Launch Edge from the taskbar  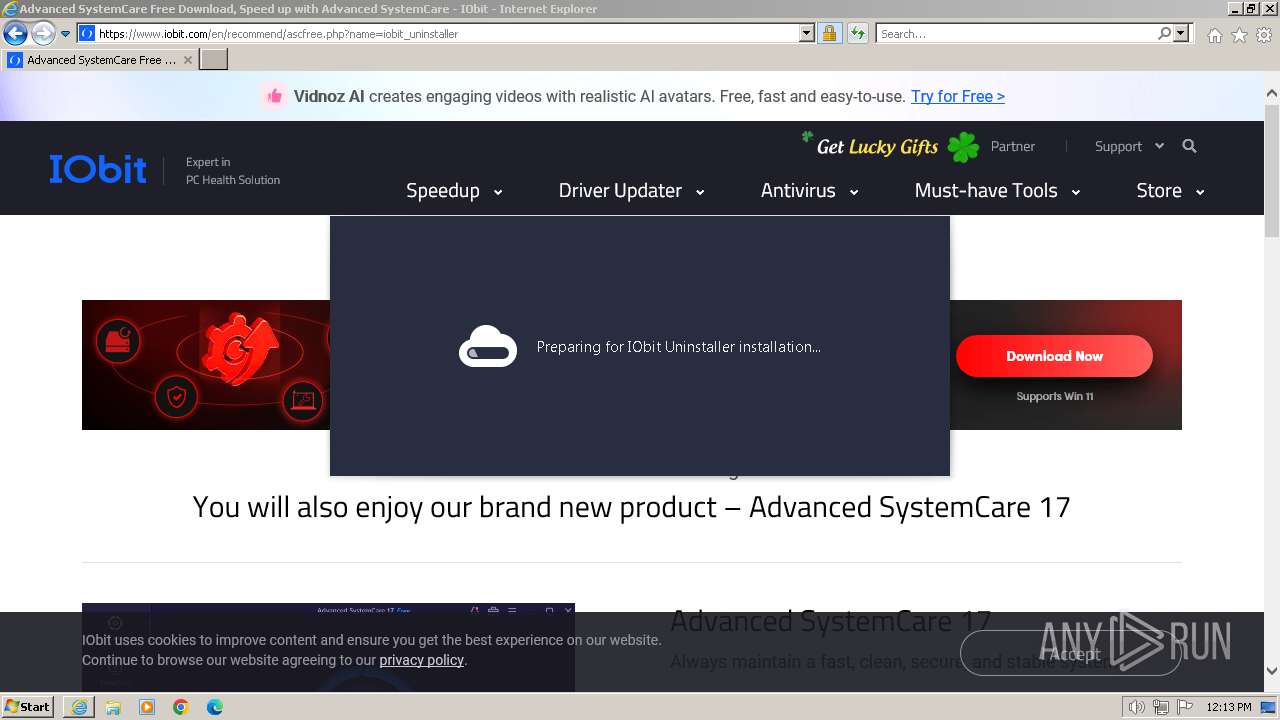click(x=215, y=707)
